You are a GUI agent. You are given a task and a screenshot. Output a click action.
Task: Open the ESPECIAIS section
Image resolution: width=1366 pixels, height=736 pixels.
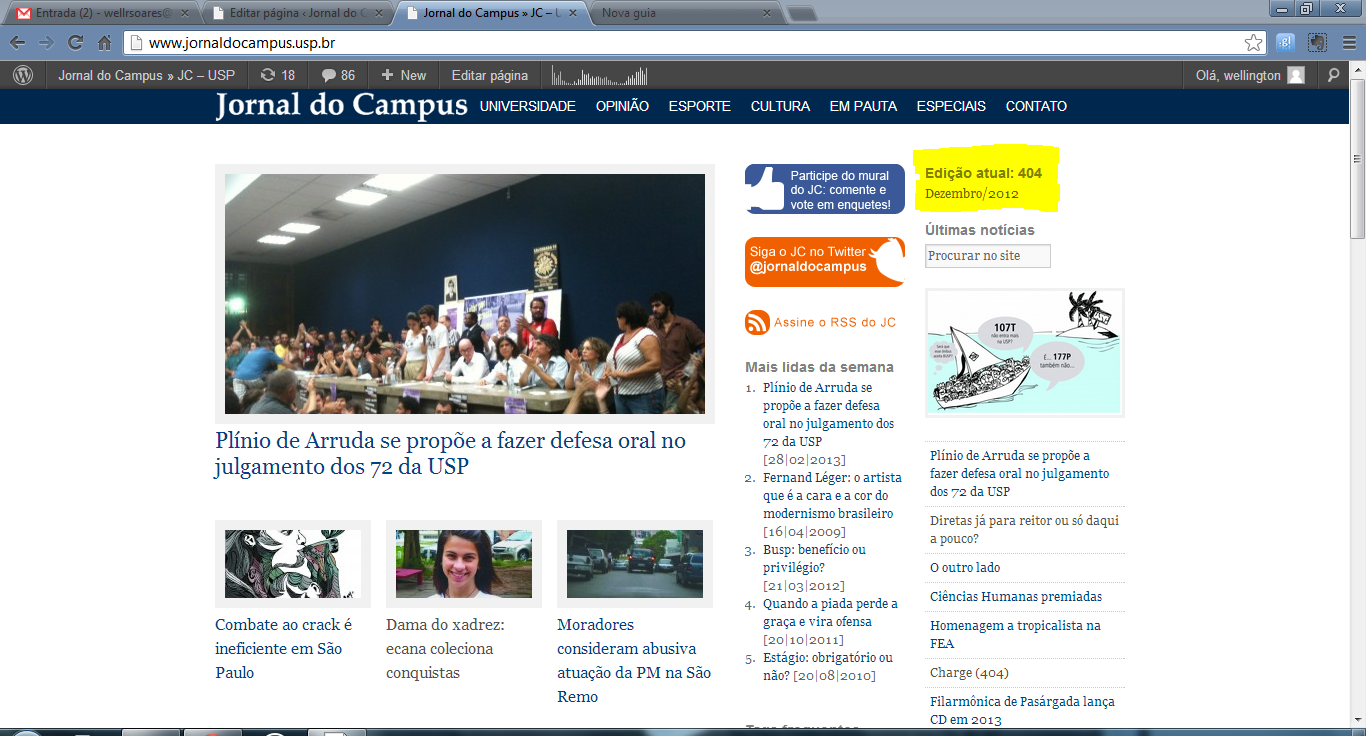(x=951, y=106)
